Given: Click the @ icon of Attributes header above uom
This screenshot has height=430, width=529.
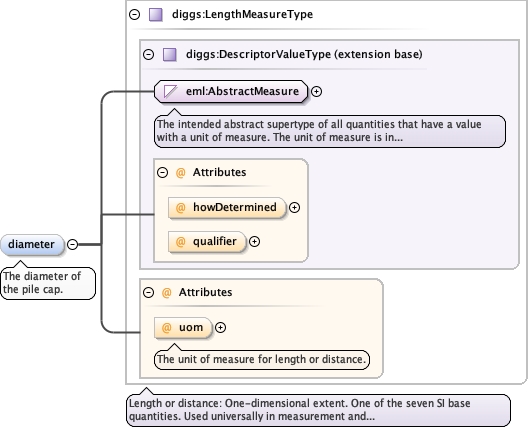Looking at the screenshot, I should (167, 292).
